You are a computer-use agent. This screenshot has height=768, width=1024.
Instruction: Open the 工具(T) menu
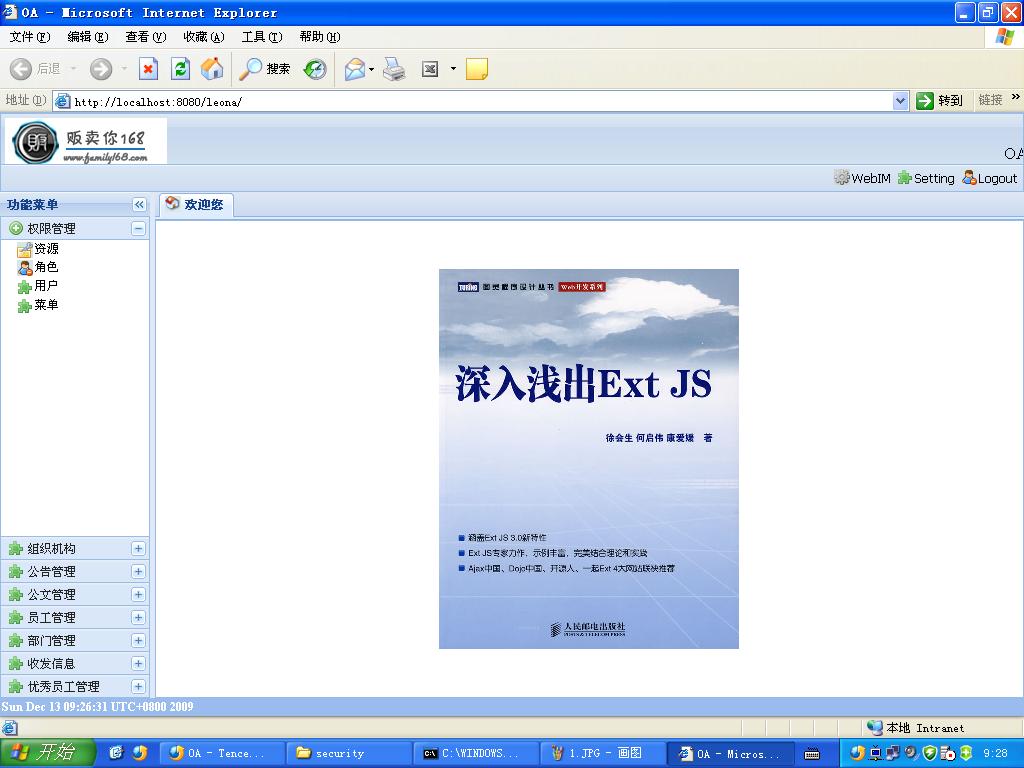(262, 37)
